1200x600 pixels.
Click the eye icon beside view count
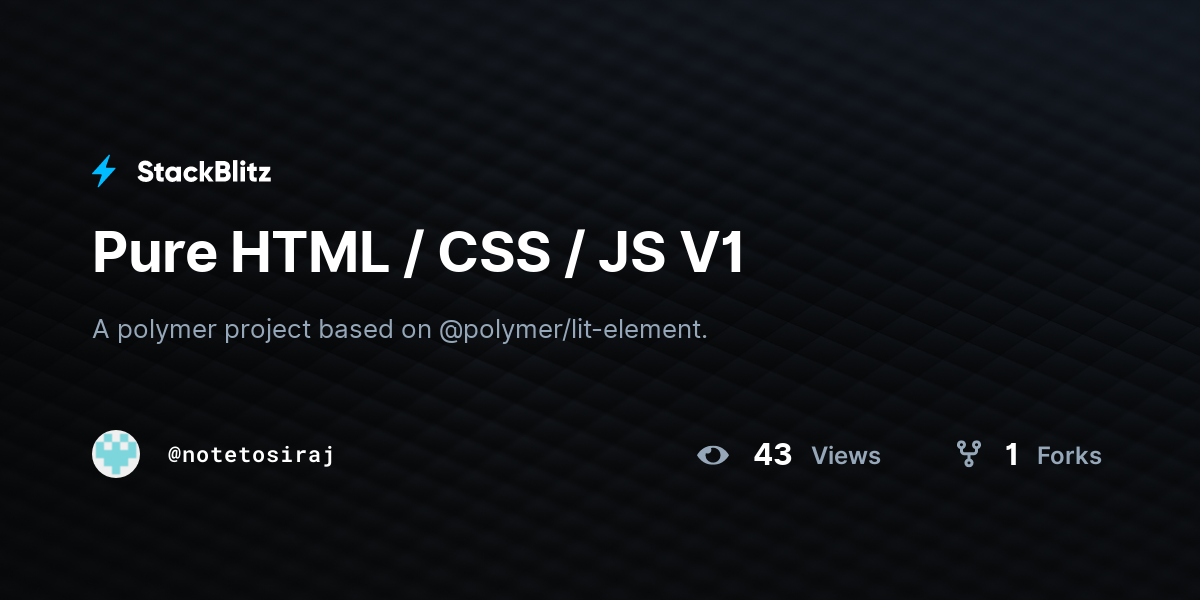click(x=713, y=455)
